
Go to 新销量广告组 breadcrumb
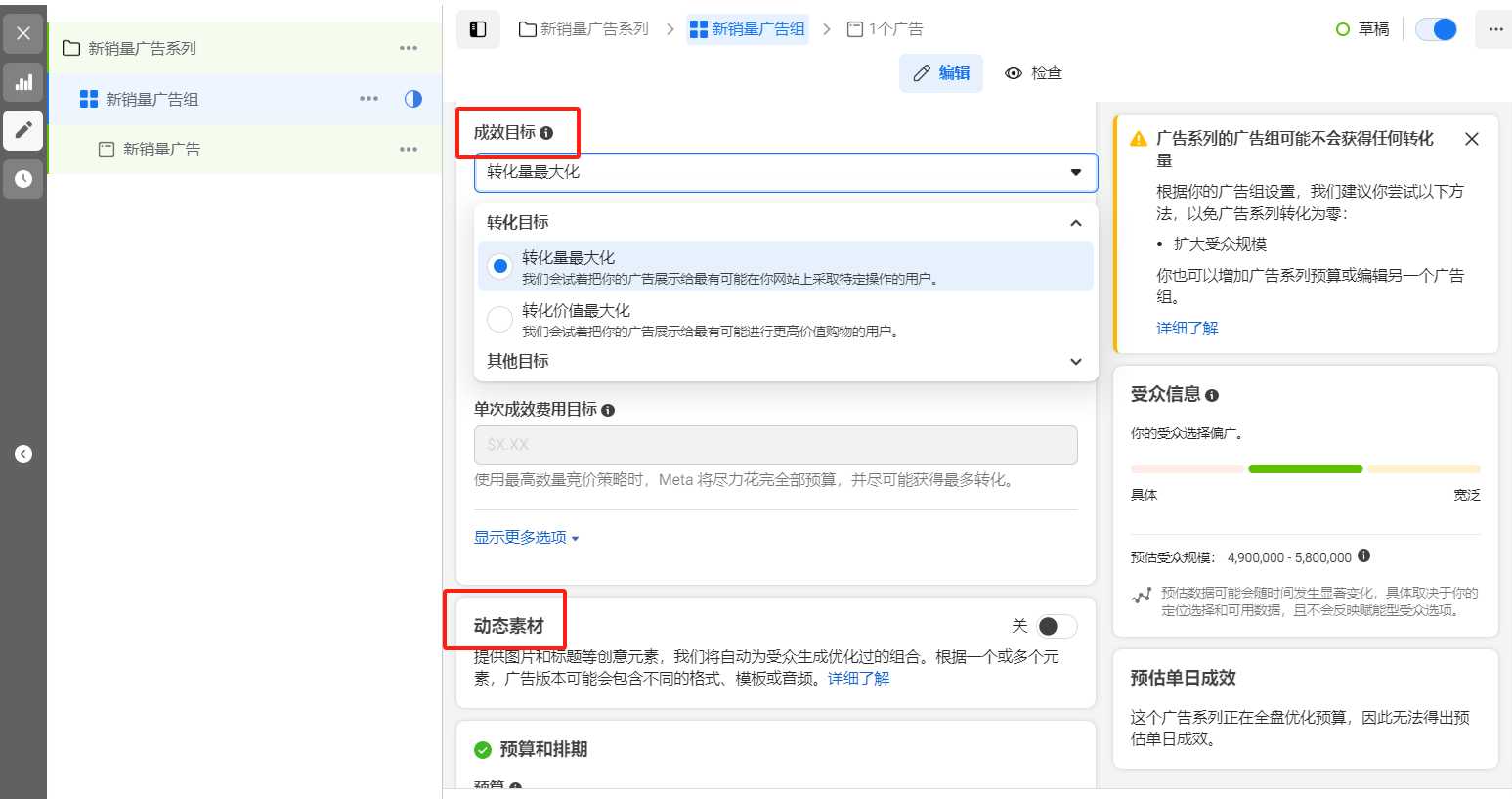pos(748,29)
